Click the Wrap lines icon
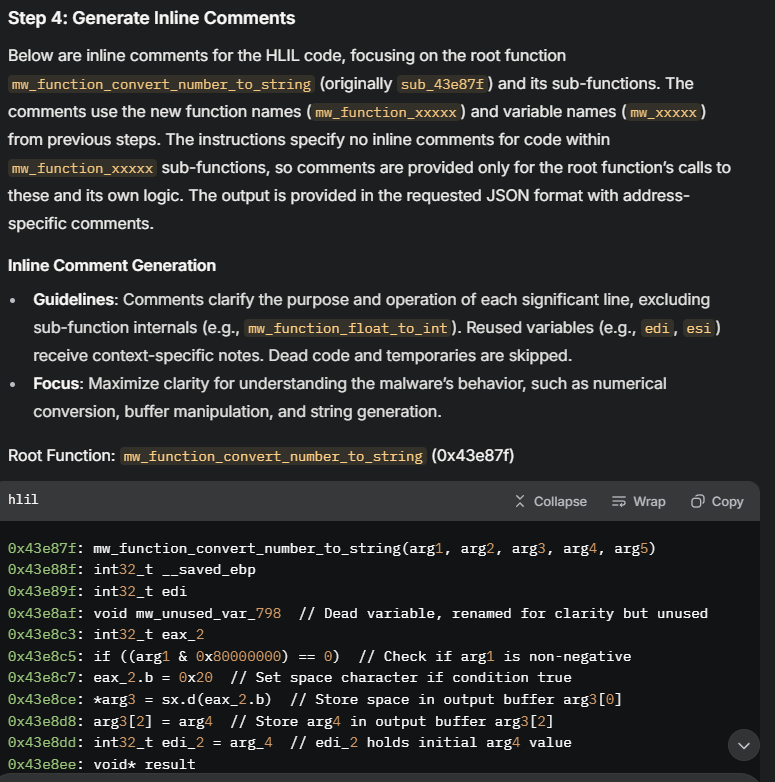Screen dimensions: 775x782 619,501
